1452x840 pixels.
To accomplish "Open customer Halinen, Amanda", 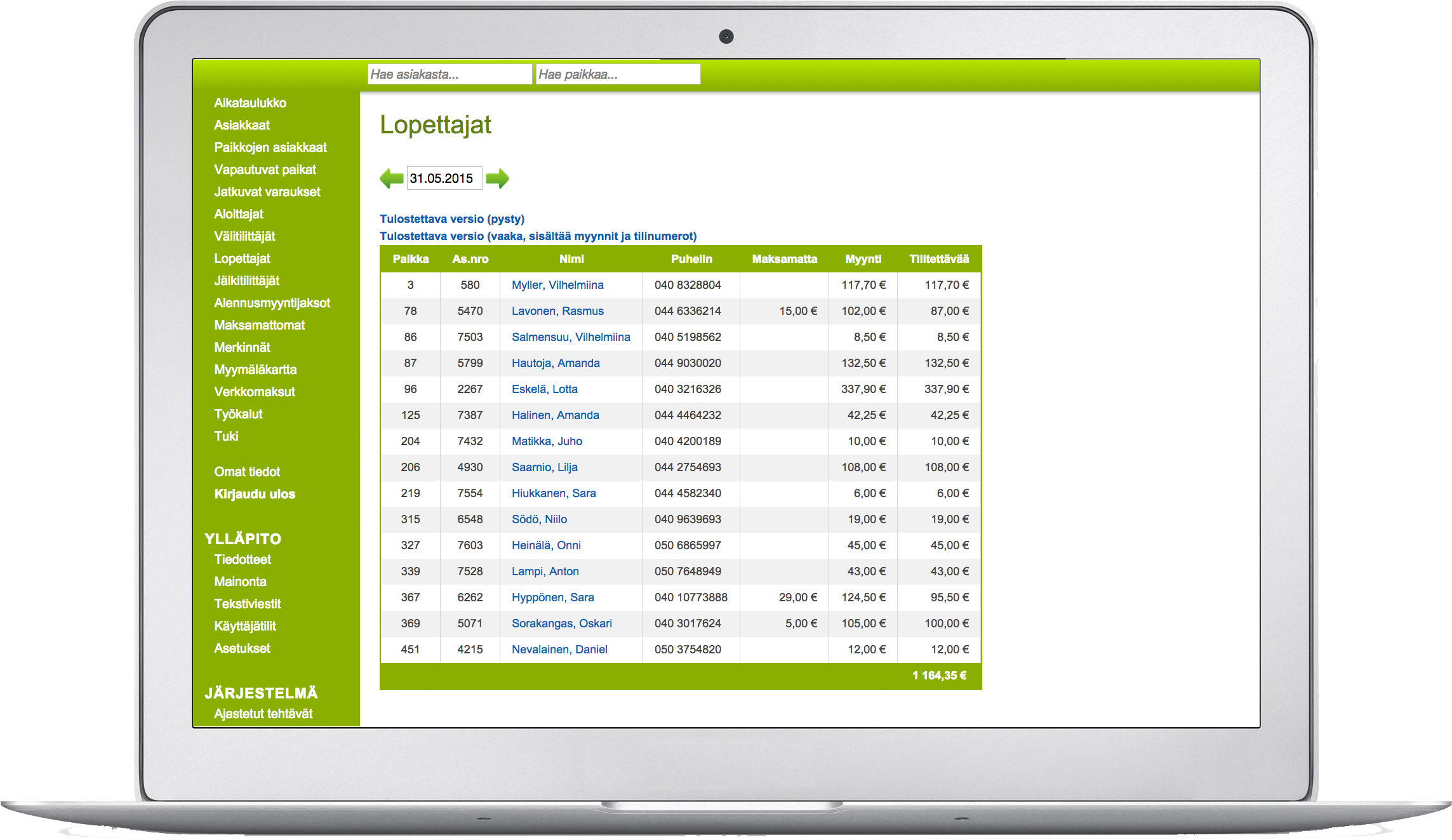I will tap(556, 415).
